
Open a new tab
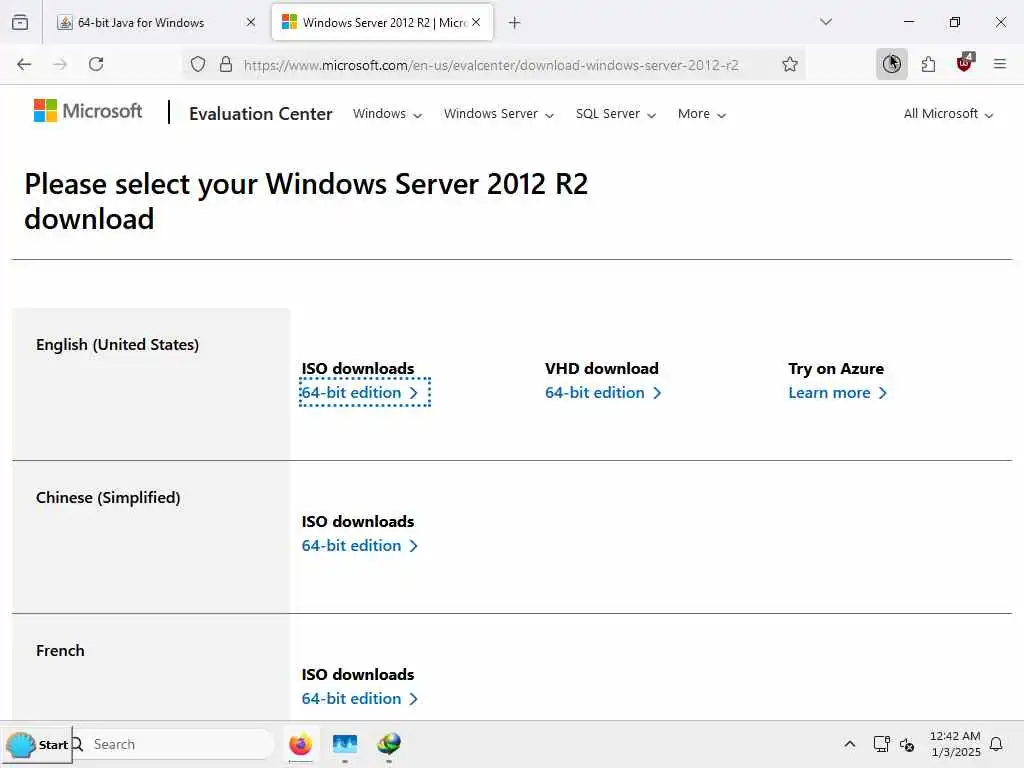(x=515, y=23)
